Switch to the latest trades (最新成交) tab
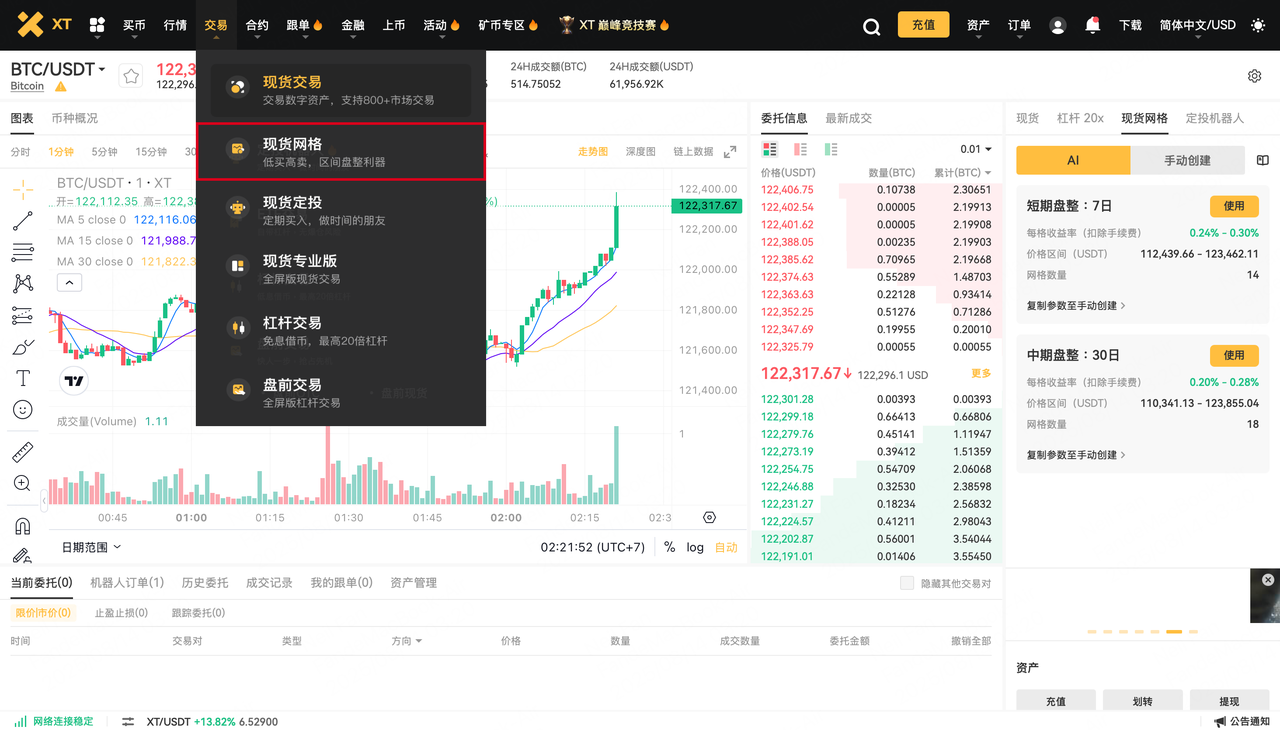1280x730 pixels. click(x=848, y=118)
